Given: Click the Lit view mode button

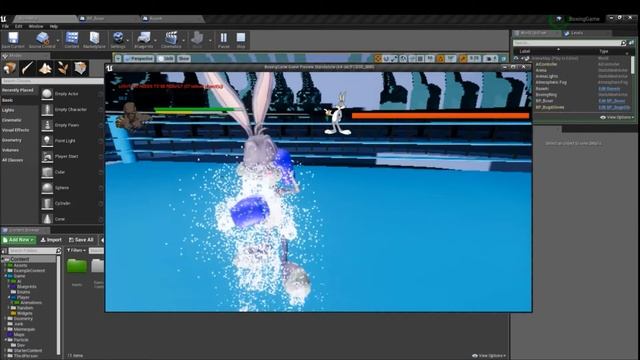Looking at the screenshot, I should (x=166, y=59).
